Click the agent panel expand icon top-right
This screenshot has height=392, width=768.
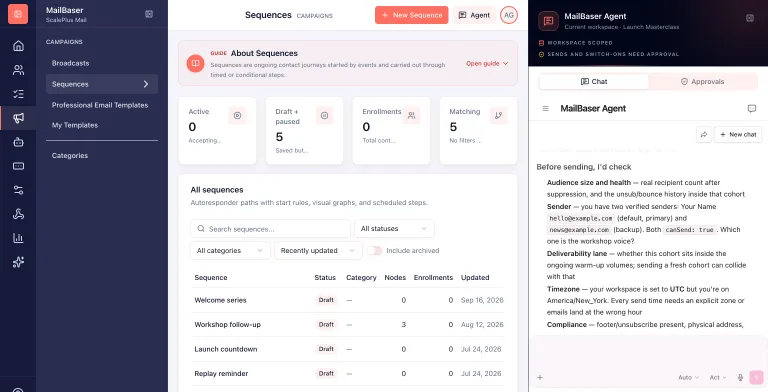[749, 18]
